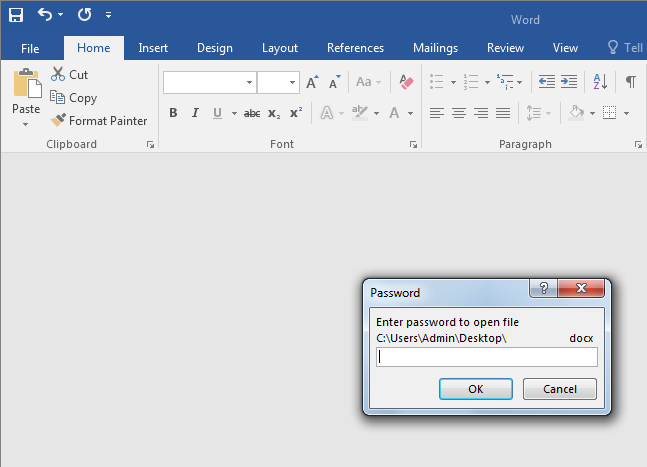Open the Shading color dropdown arrow
This screenshot has height=467, width=647.
click(592, 113)
